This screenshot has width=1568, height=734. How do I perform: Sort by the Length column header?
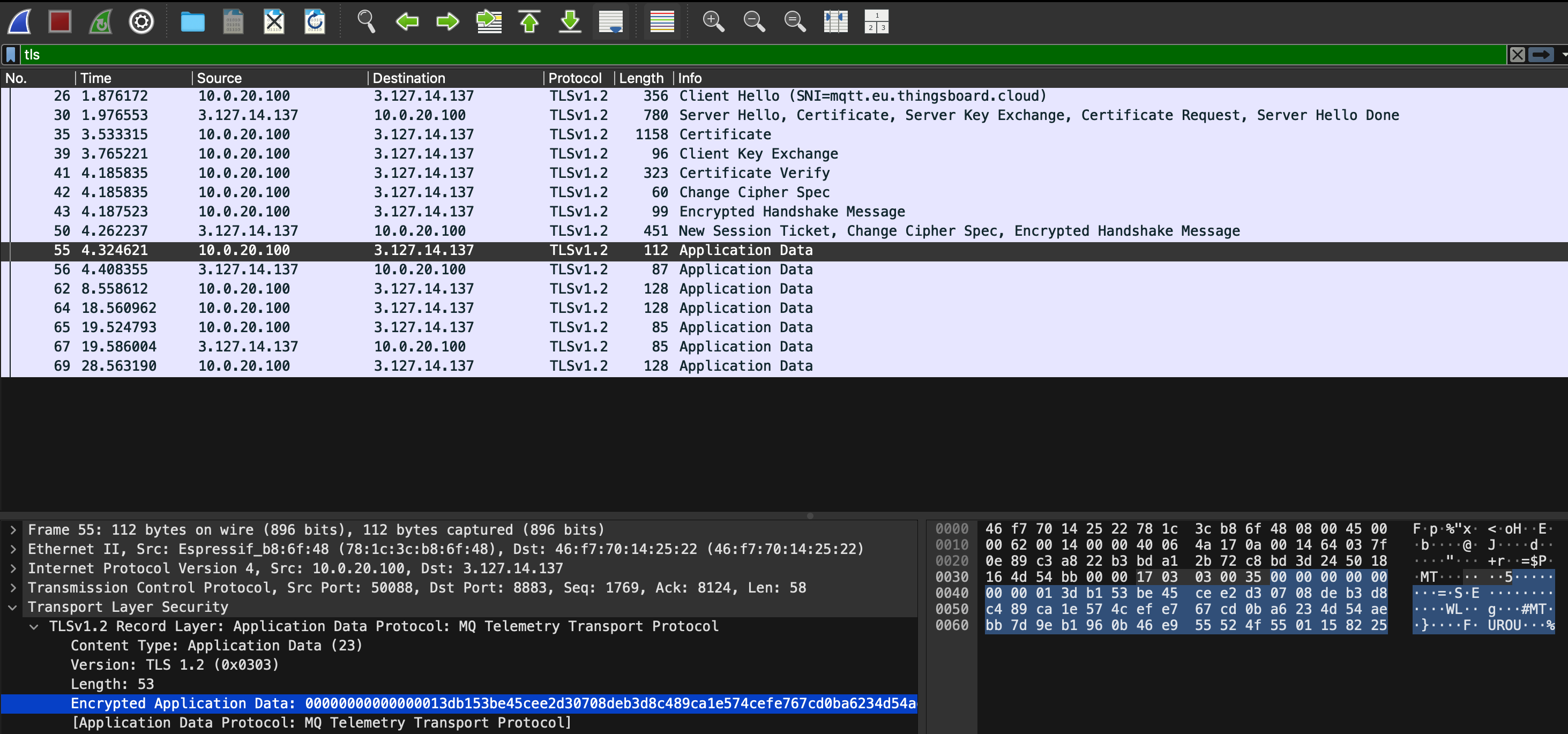(644, 78)
